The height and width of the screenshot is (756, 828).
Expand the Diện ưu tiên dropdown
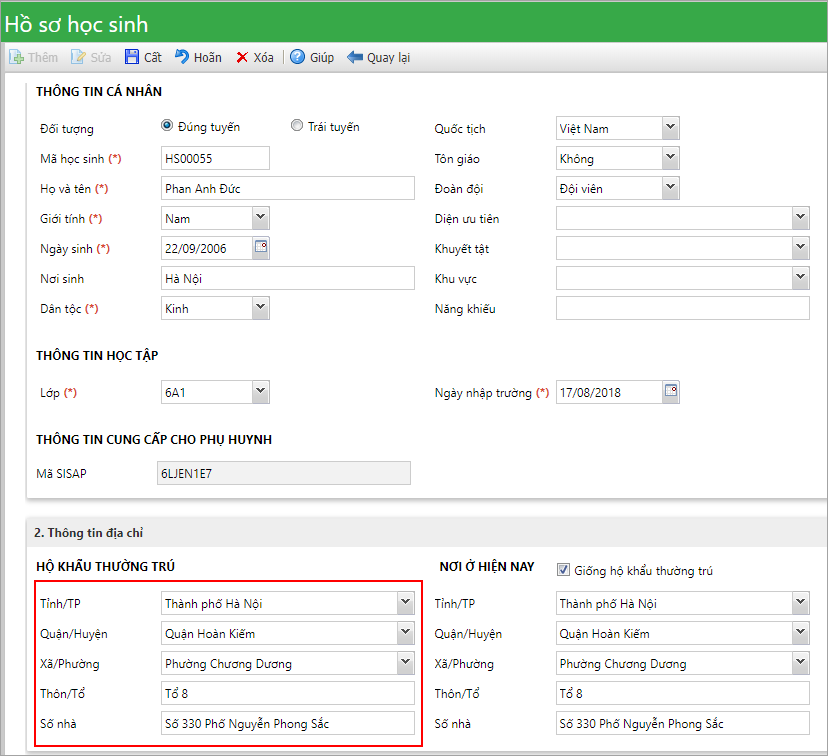point(801,218)
